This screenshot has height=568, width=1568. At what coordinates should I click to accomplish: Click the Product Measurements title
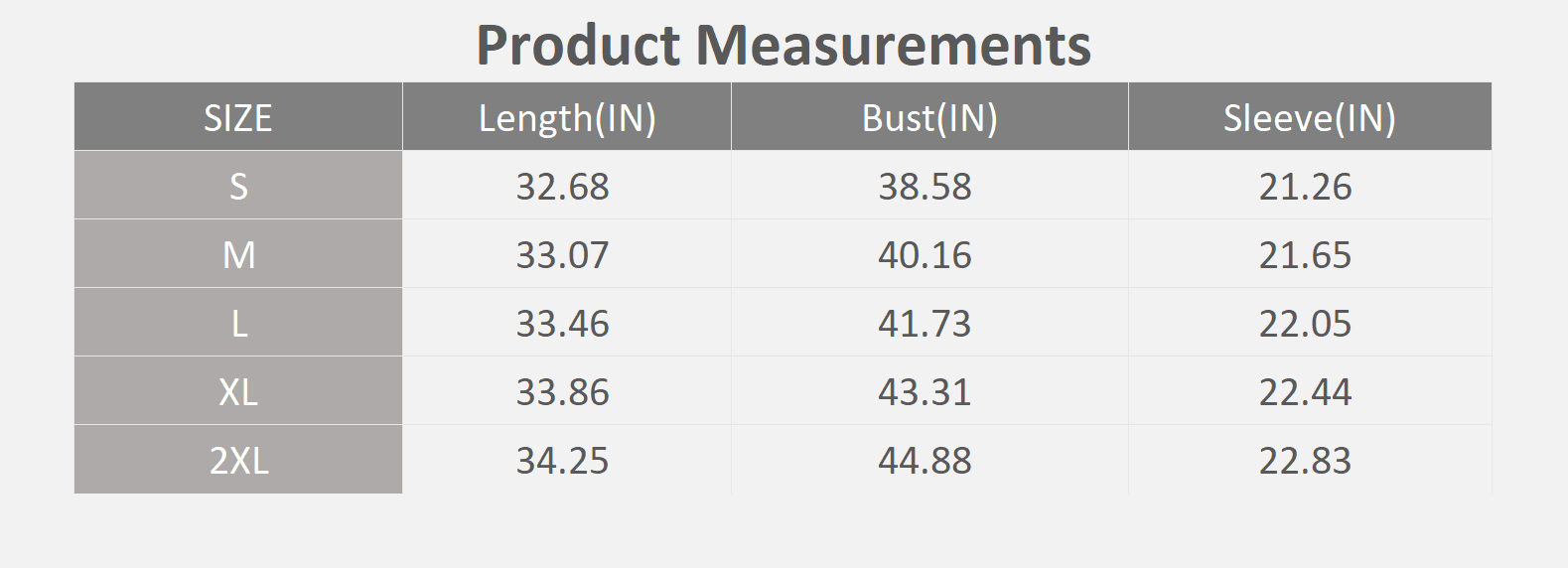tap(784, 46)
